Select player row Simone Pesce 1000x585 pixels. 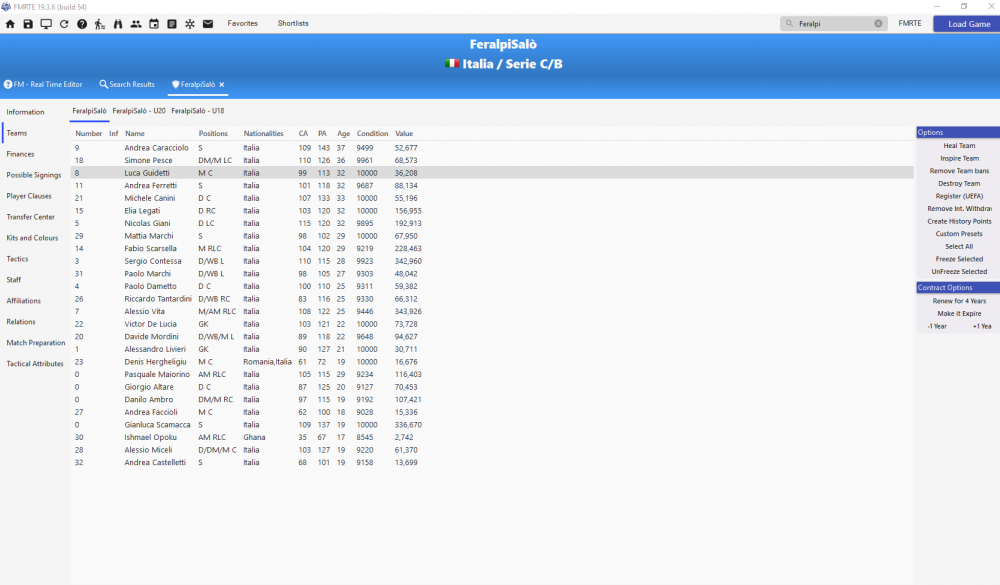click(492, 161)
